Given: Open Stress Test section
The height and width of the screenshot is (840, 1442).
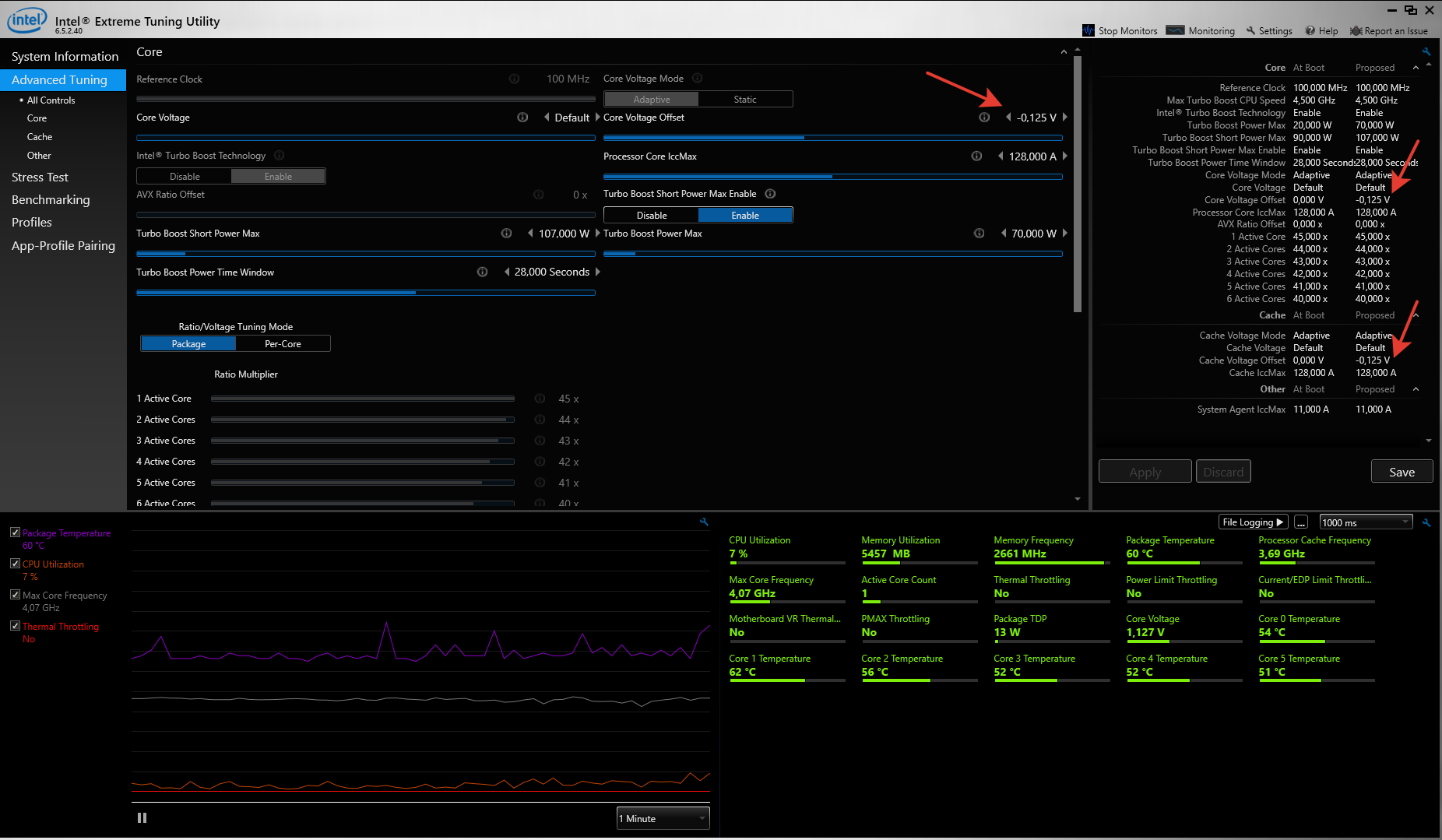Looking at the screenshot, I should (40, 177).
